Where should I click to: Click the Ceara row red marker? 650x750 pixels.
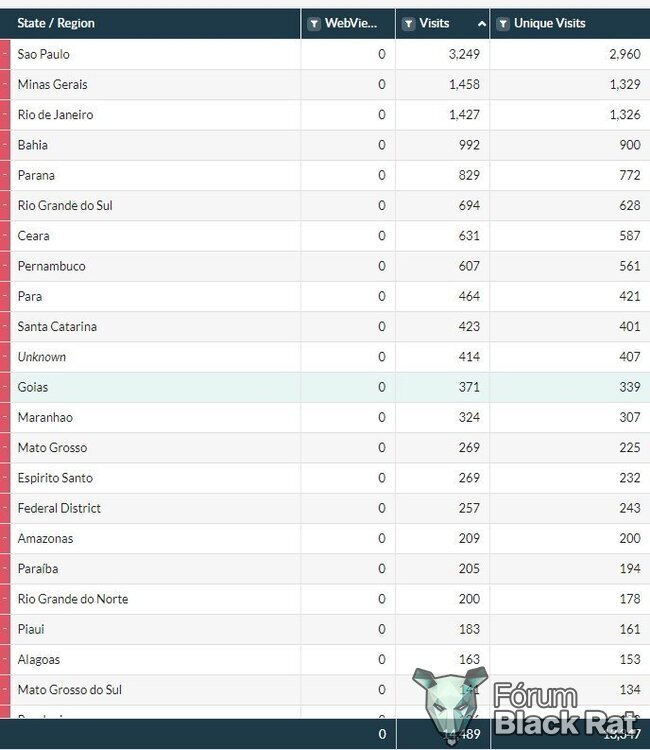click(5, 236)
